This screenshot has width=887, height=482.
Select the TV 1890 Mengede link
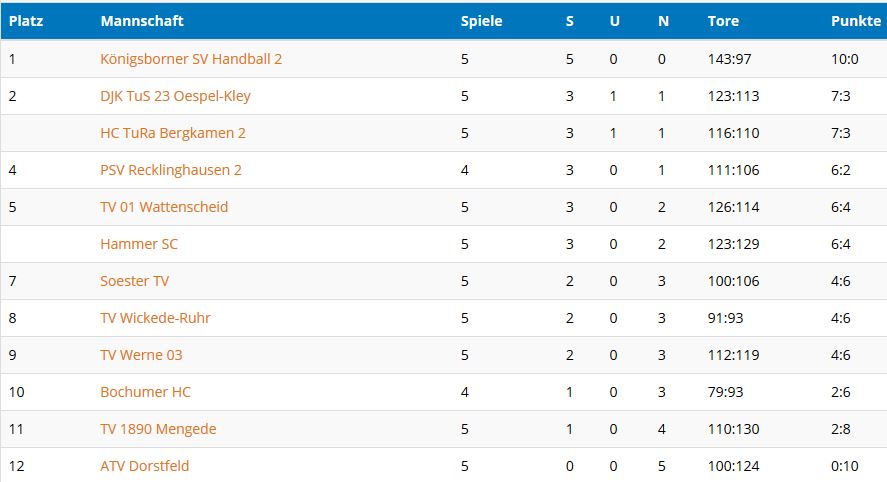click(158, 429)
